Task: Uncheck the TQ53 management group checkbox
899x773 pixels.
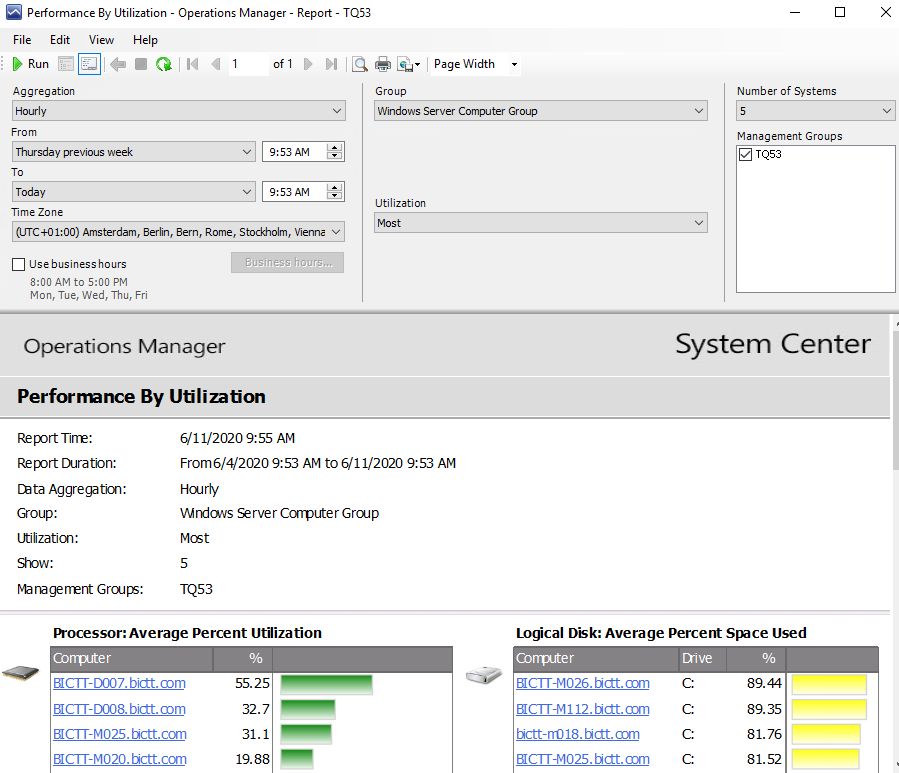Action: [745, 154]
